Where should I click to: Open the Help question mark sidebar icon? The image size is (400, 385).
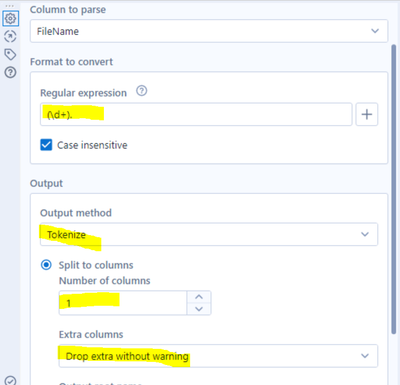tap(10, 72)
